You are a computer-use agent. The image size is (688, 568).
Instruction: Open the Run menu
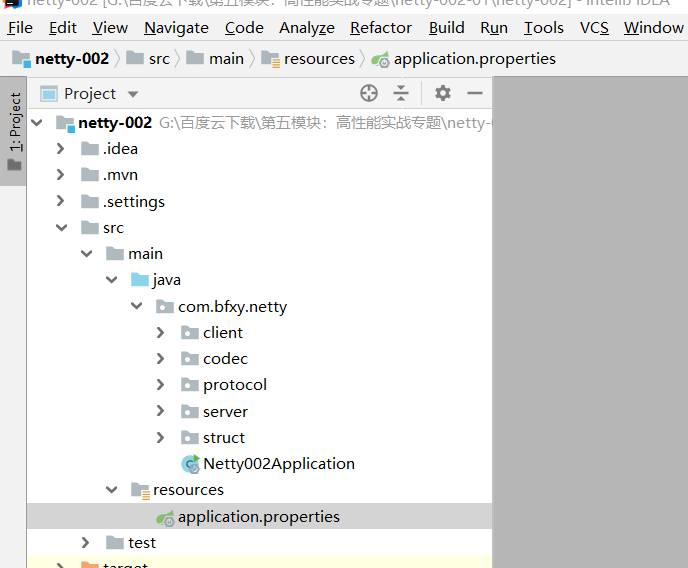494,28
